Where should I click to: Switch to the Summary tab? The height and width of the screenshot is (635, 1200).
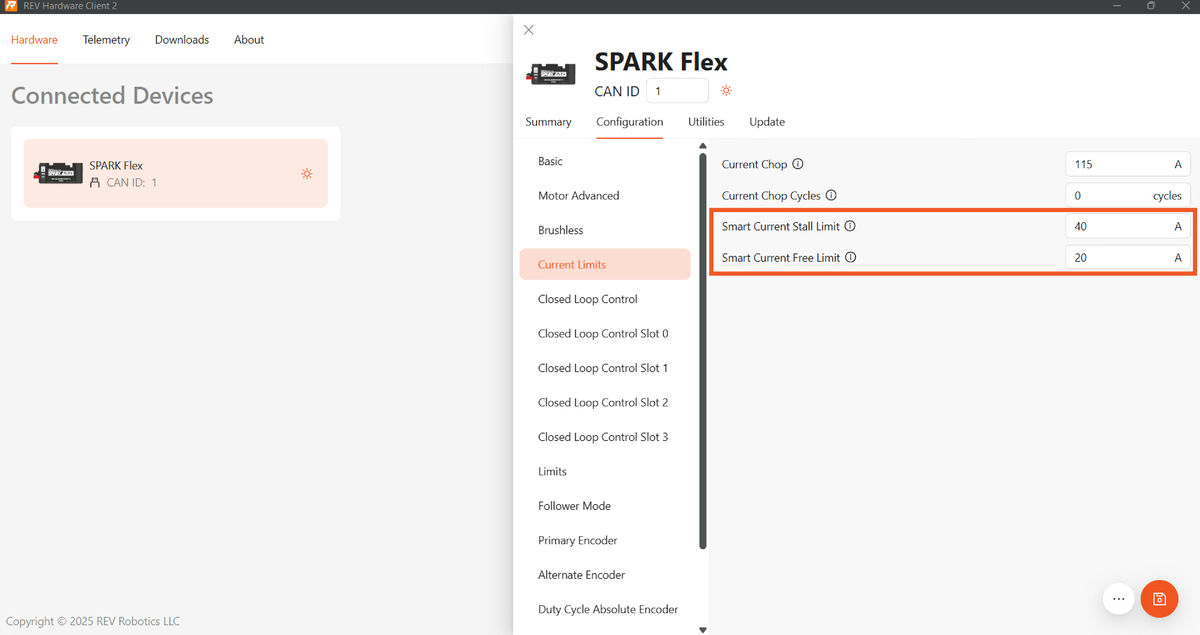coord(548,122)
